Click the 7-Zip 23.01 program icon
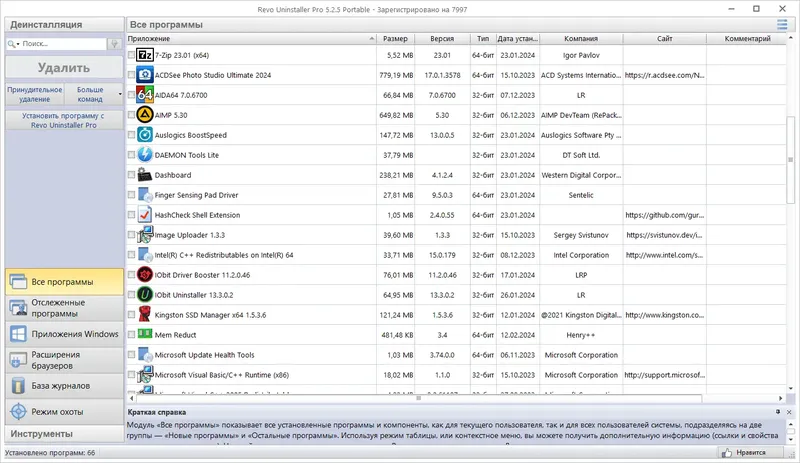The width and height of the screenshot is (800, 463). [x=145, y=55]
